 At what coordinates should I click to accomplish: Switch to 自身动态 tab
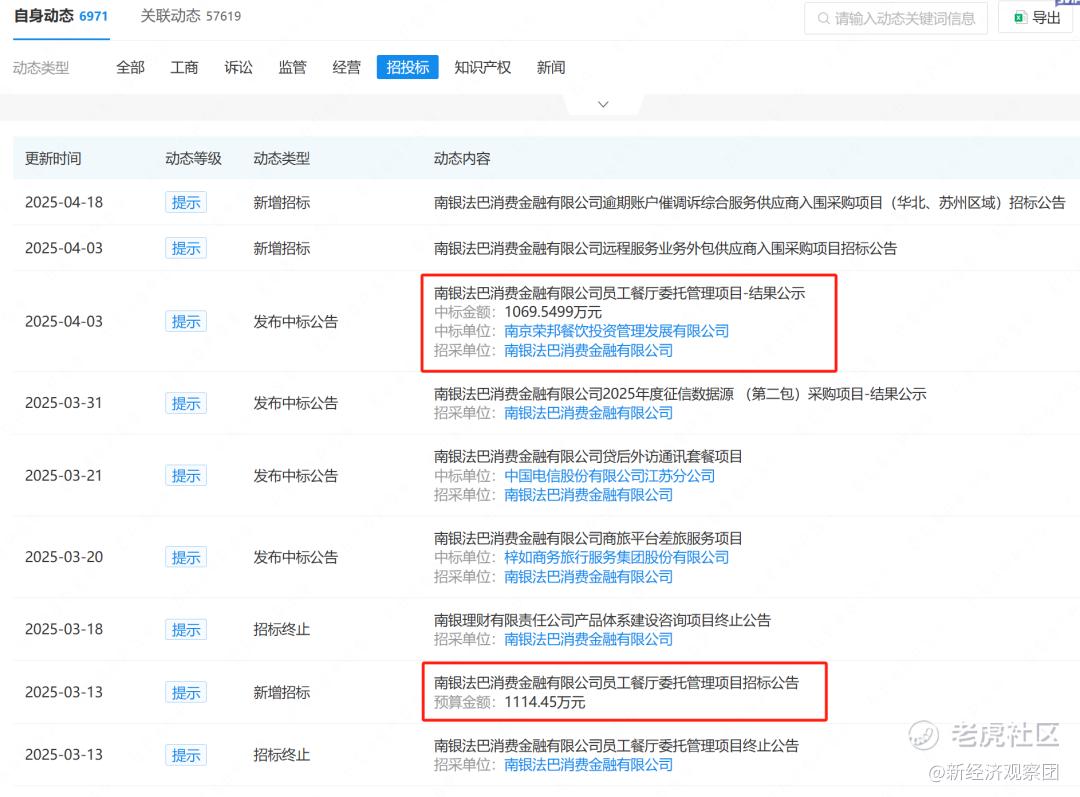(x=61, y=16)
